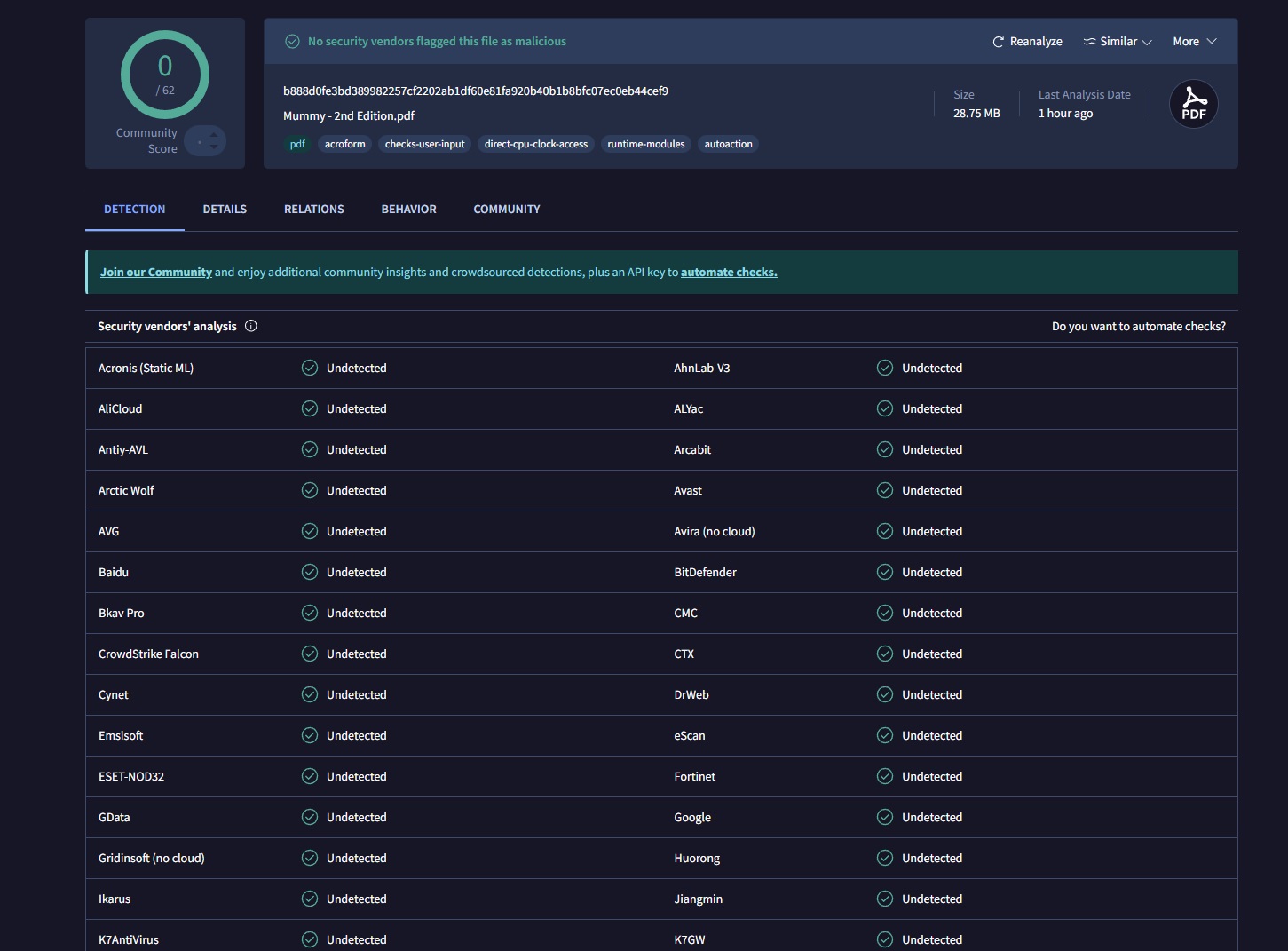Click the Acronis (Static ML) check icon
Screen dimensions: 1288x951
[x=310, y=368]
